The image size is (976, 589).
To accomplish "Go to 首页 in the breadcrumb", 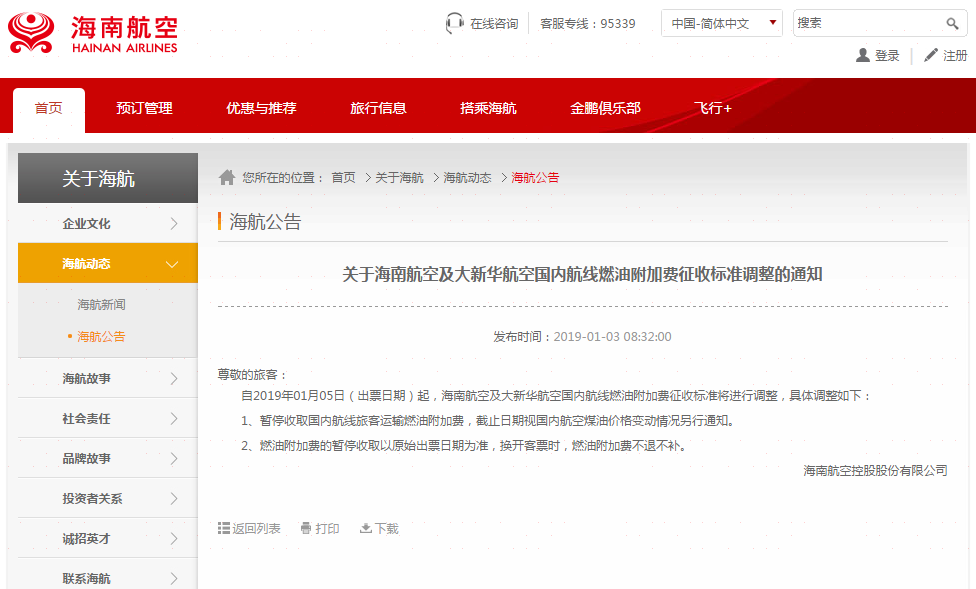I will tap(343, 177).
